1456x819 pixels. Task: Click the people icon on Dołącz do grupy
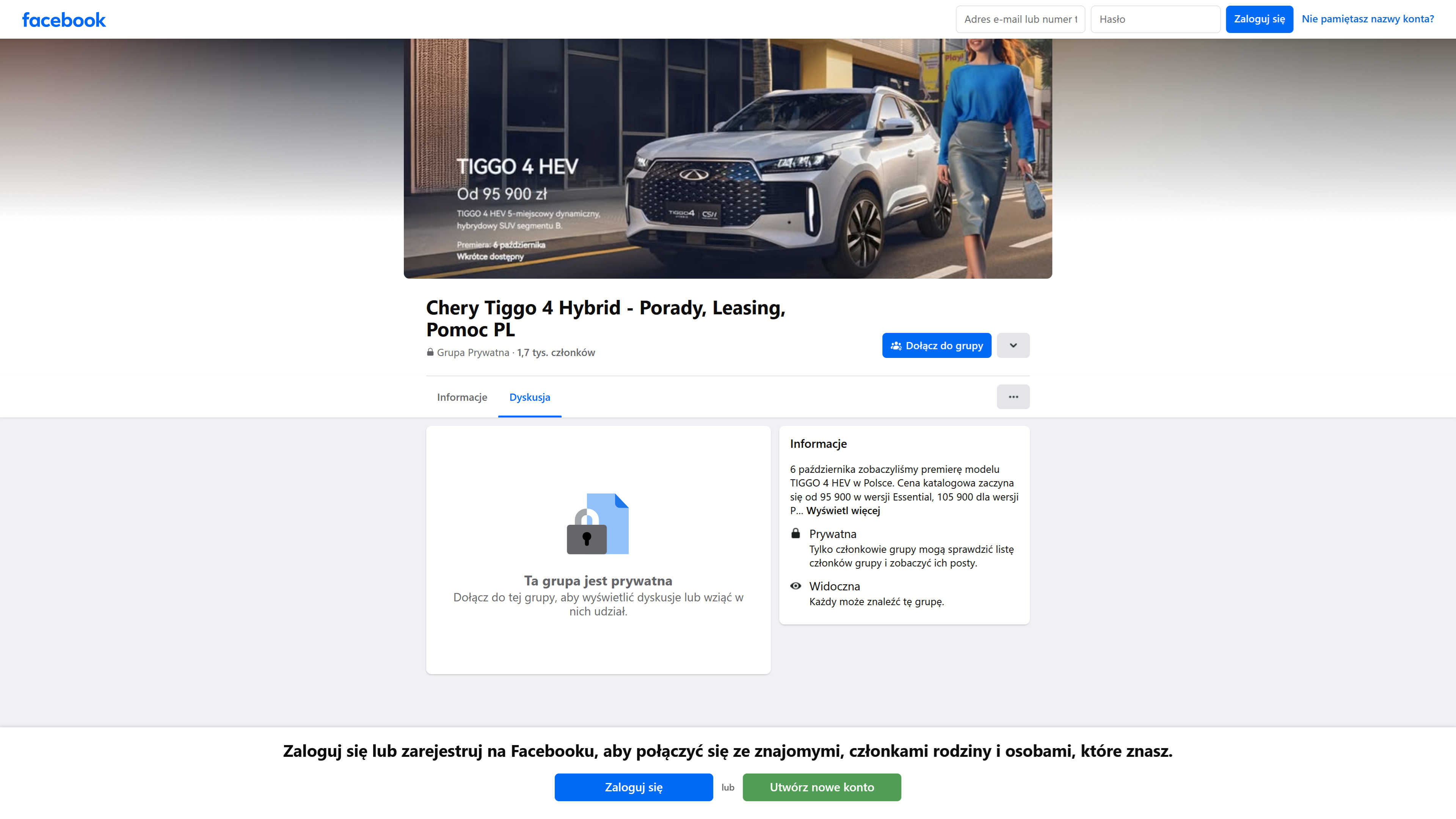[896, 345]
